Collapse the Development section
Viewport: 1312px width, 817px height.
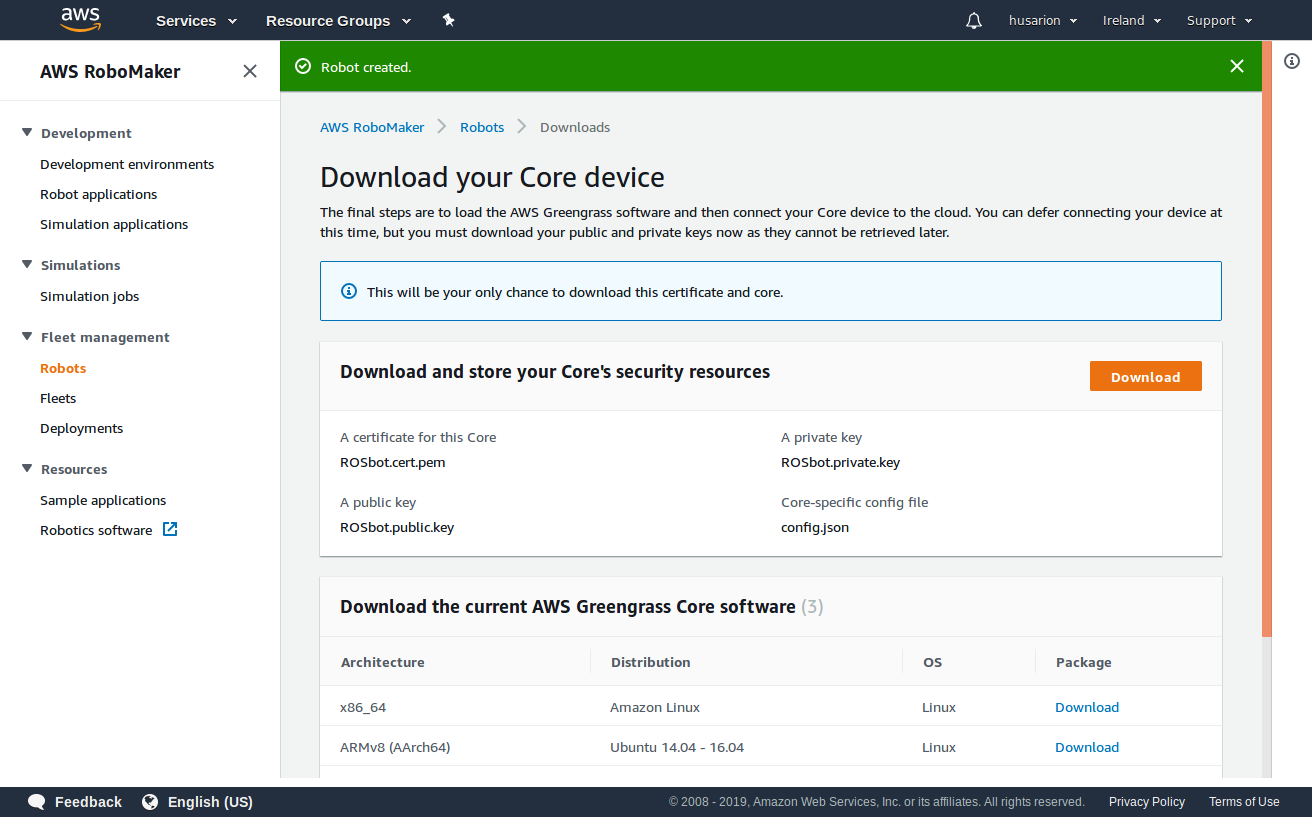coord(27,132)
